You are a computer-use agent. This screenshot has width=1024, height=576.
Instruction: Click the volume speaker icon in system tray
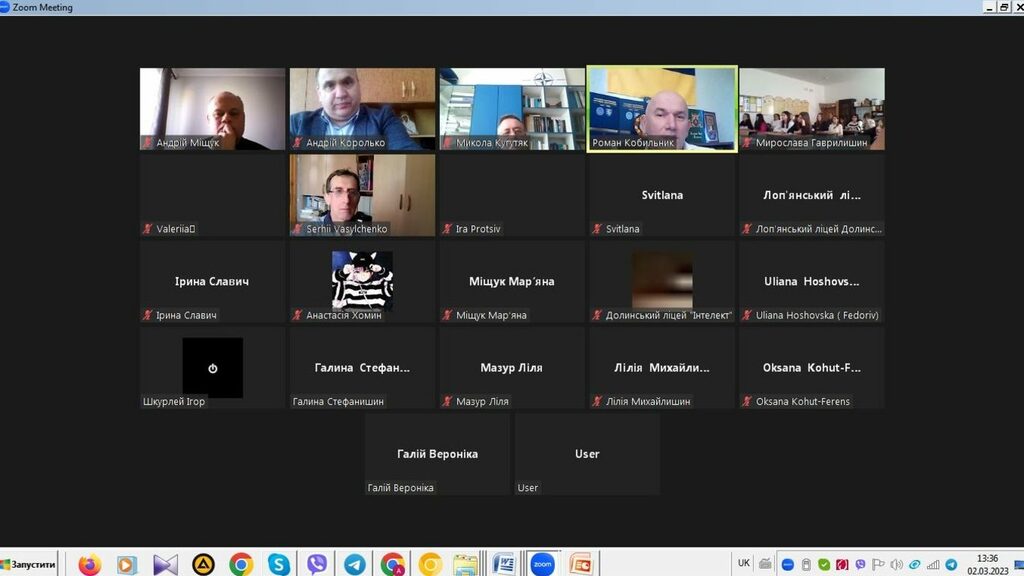(x=896, y=564)
